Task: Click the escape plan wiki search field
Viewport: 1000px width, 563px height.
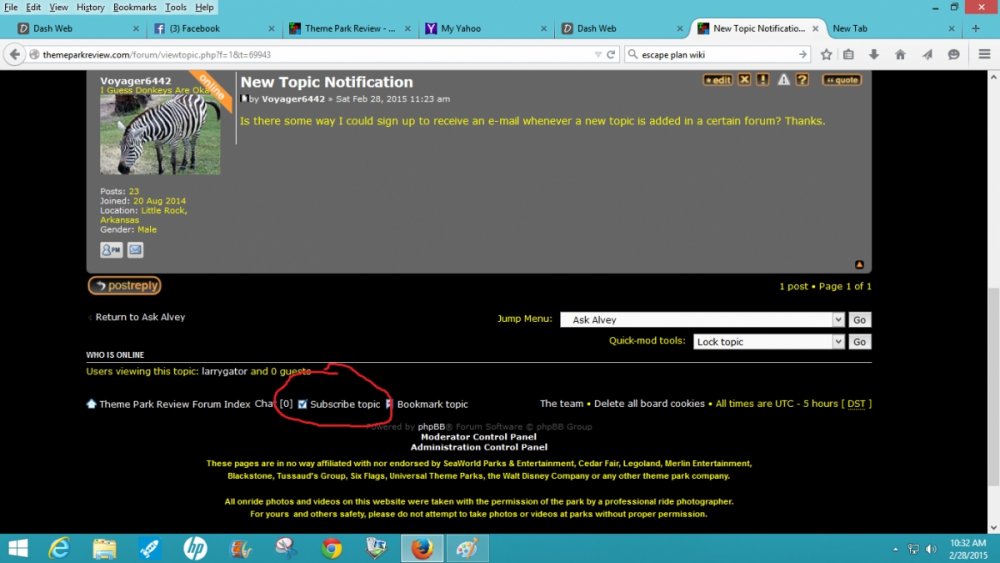Action: [x=710, y=55]
